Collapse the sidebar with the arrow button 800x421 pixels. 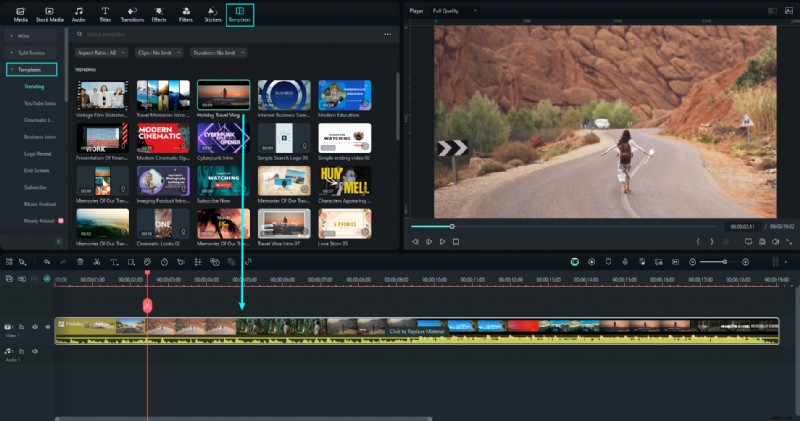pos(59,242)
